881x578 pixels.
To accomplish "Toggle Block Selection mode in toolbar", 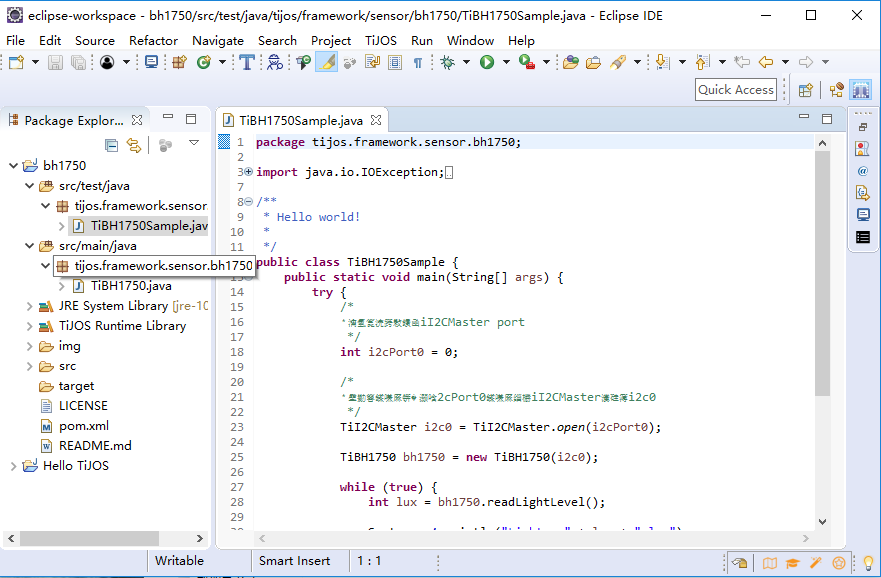I will click(395, 62).
